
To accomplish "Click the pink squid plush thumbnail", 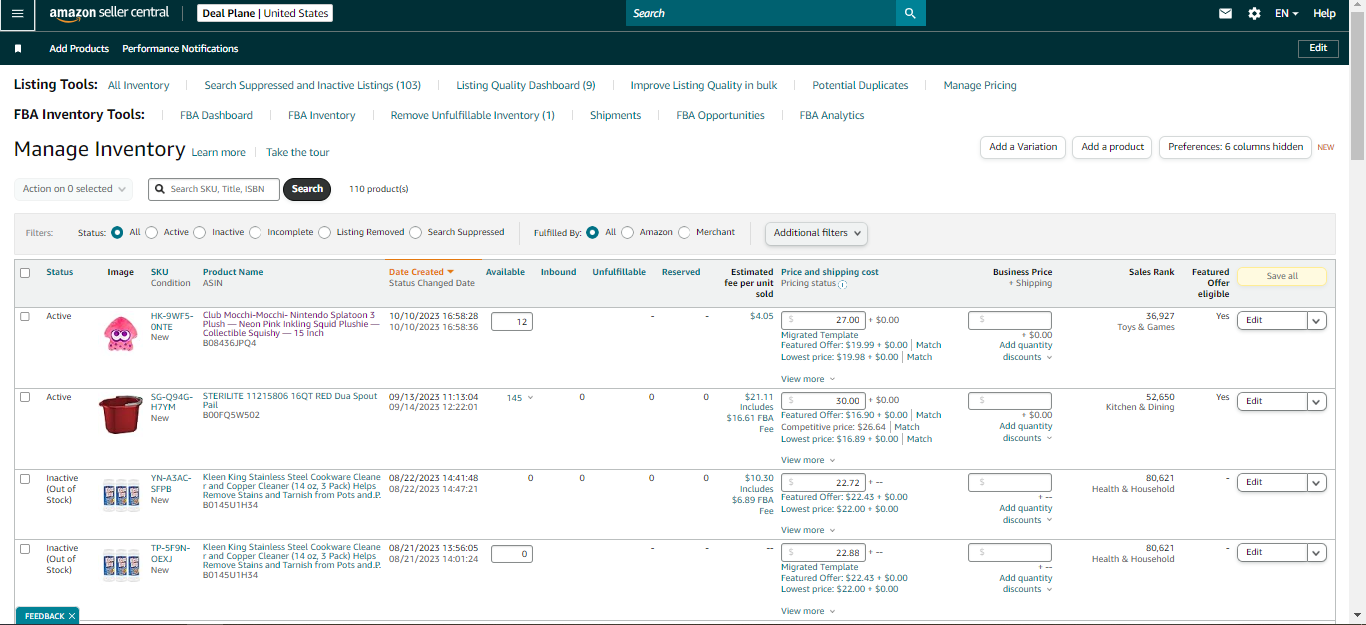I will point(121,333).
